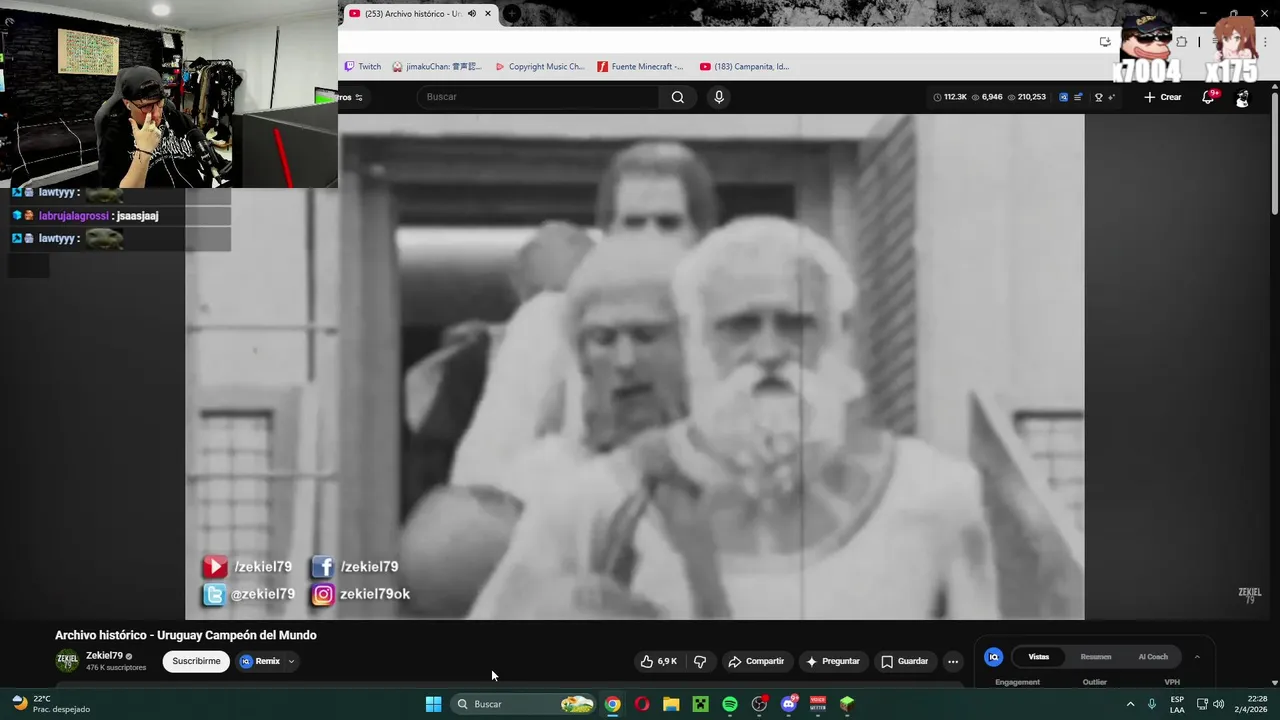Open more actions three-dot menu
Screen dimensions: 1280x720
click(953, 661)
